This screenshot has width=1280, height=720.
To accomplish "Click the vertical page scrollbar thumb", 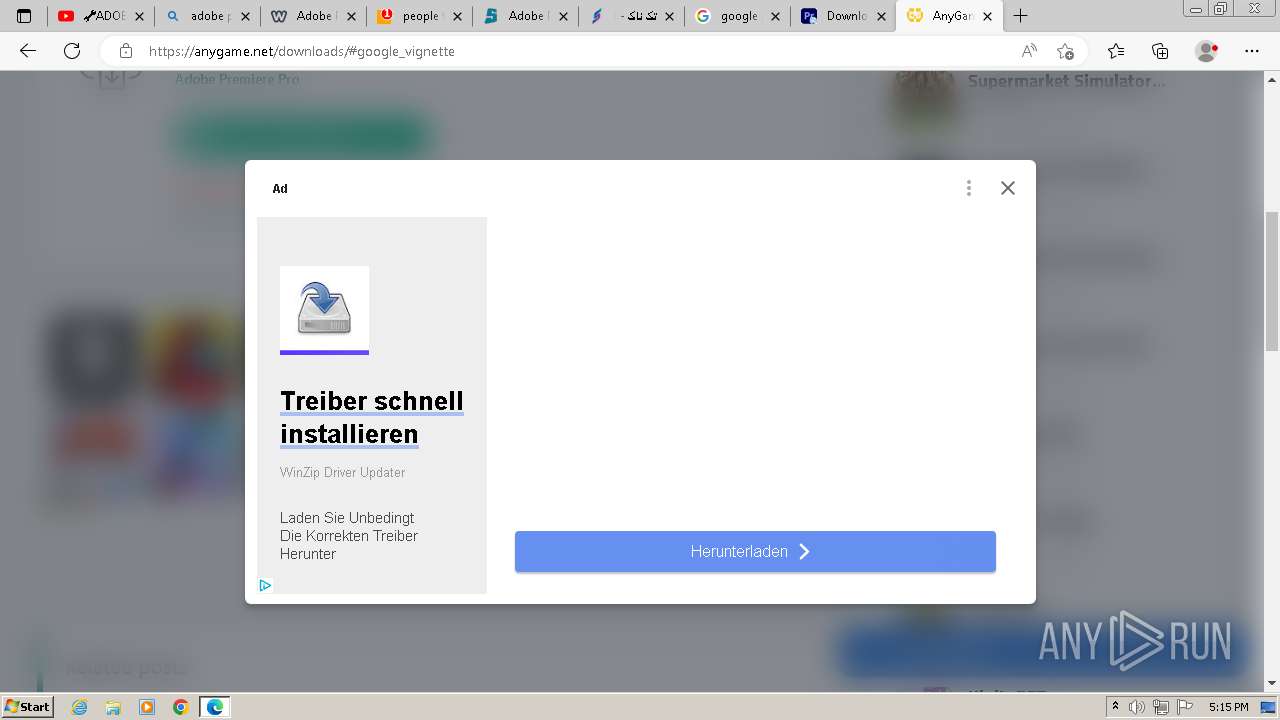I will (1272, 281).
